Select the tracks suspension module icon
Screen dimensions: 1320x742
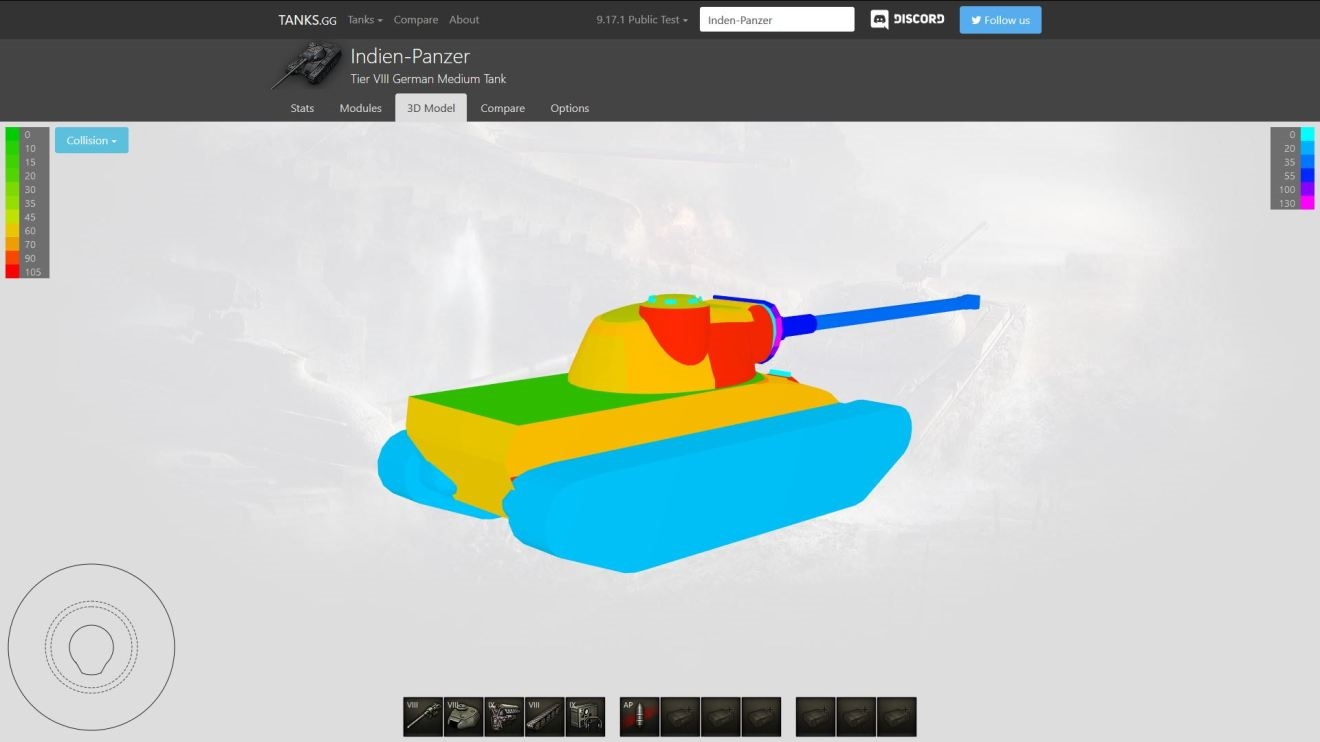click(545, 717)
